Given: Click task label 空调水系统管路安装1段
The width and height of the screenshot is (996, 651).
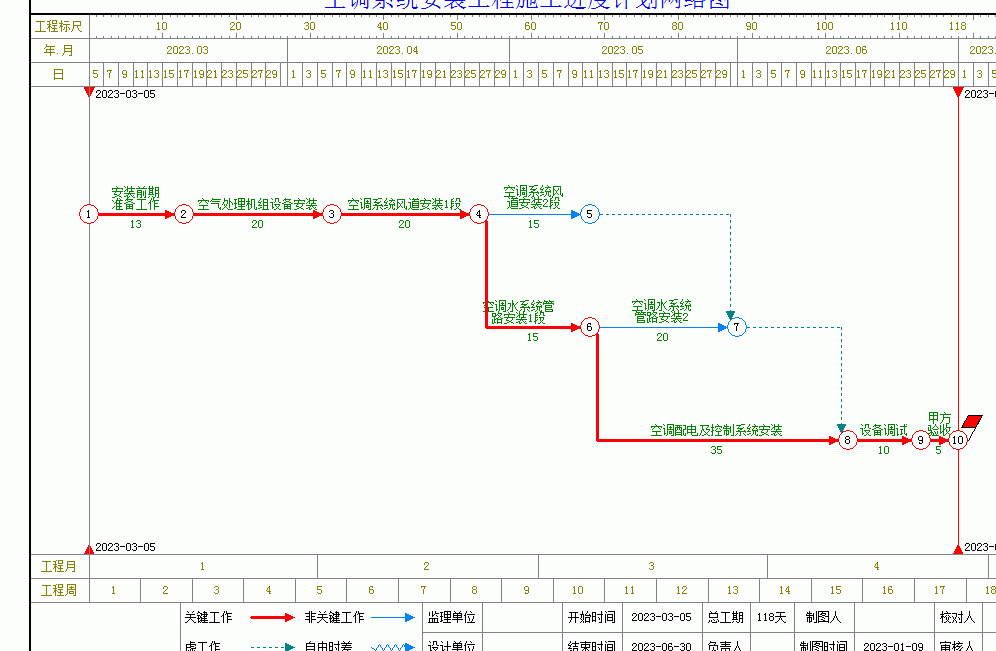Looking at the screenshot, I should [x=518, y=312].
